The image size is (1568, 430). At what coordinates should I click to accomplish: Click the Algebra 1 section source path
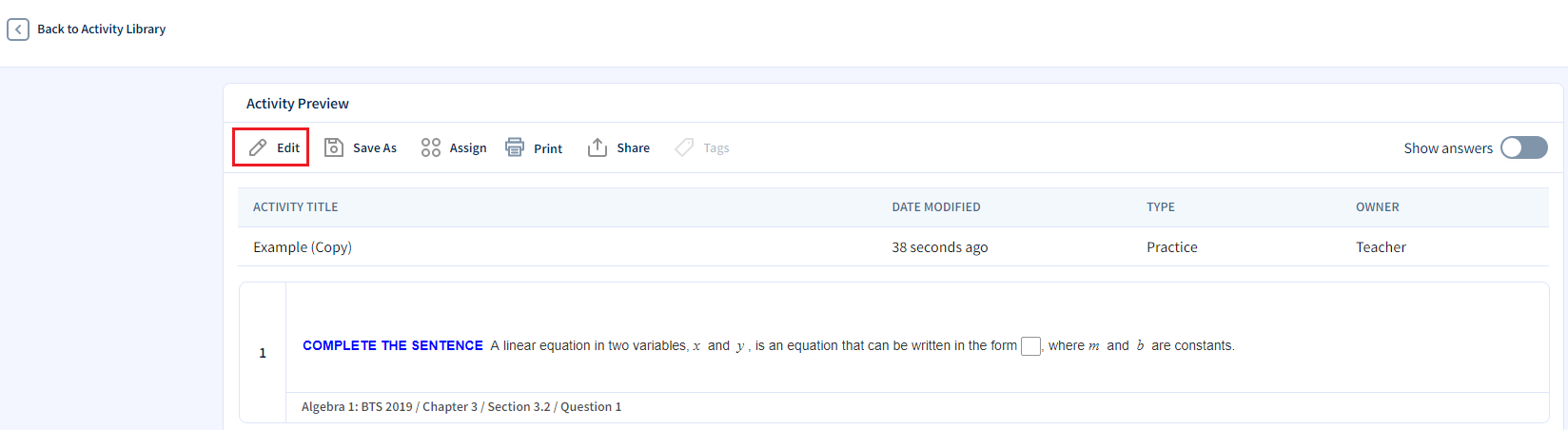coord(461,407)
